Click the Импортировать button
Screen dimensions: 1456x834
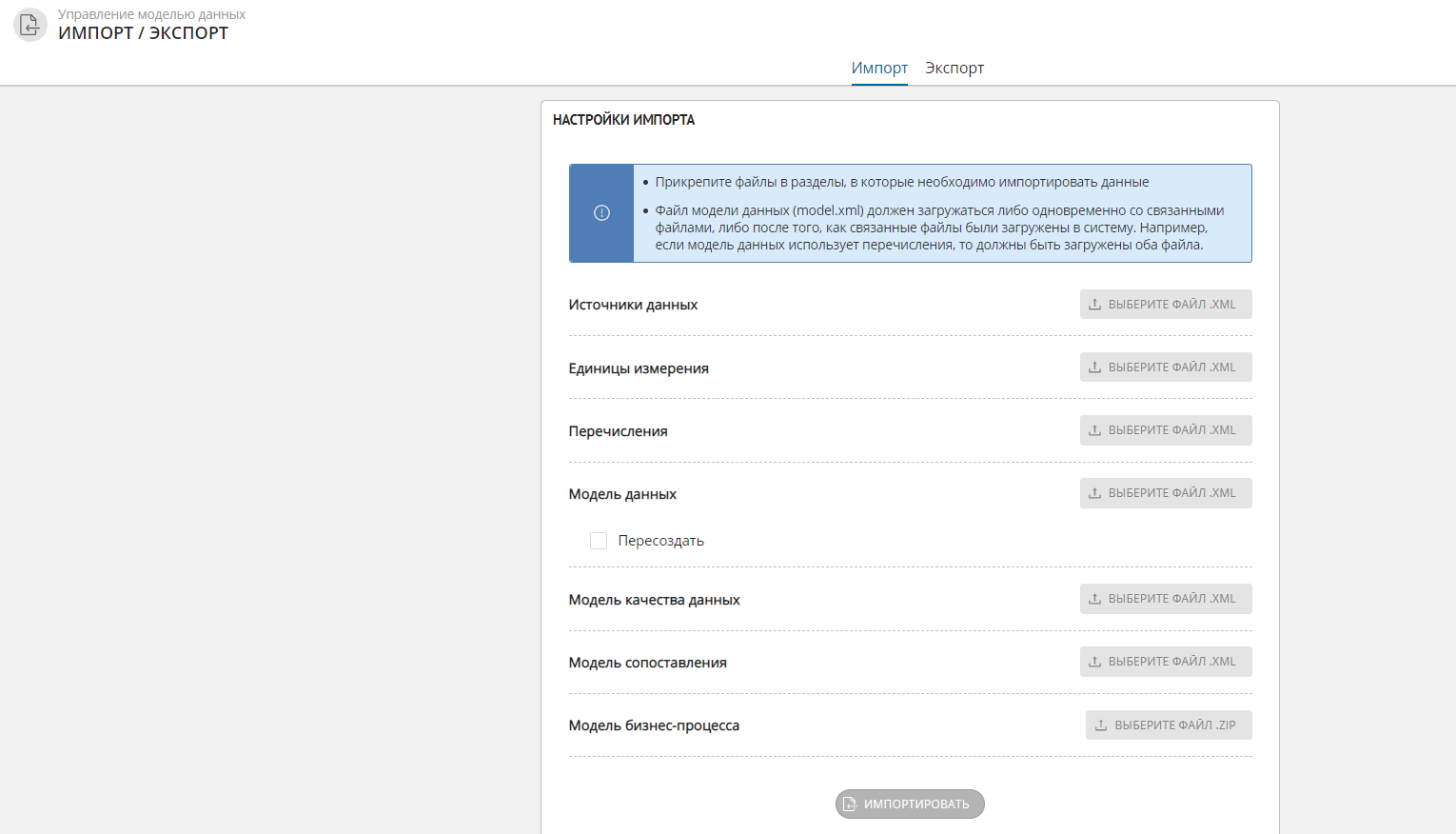click(910, 804)
